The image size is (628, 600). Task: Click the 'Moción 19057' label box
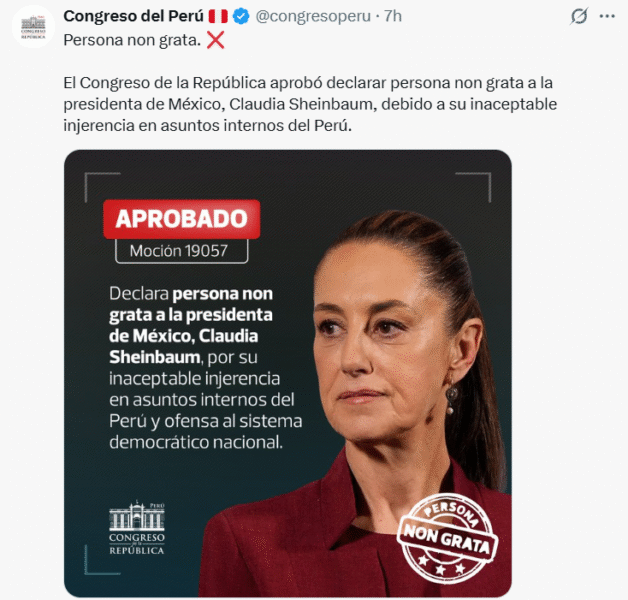point(181,251)
